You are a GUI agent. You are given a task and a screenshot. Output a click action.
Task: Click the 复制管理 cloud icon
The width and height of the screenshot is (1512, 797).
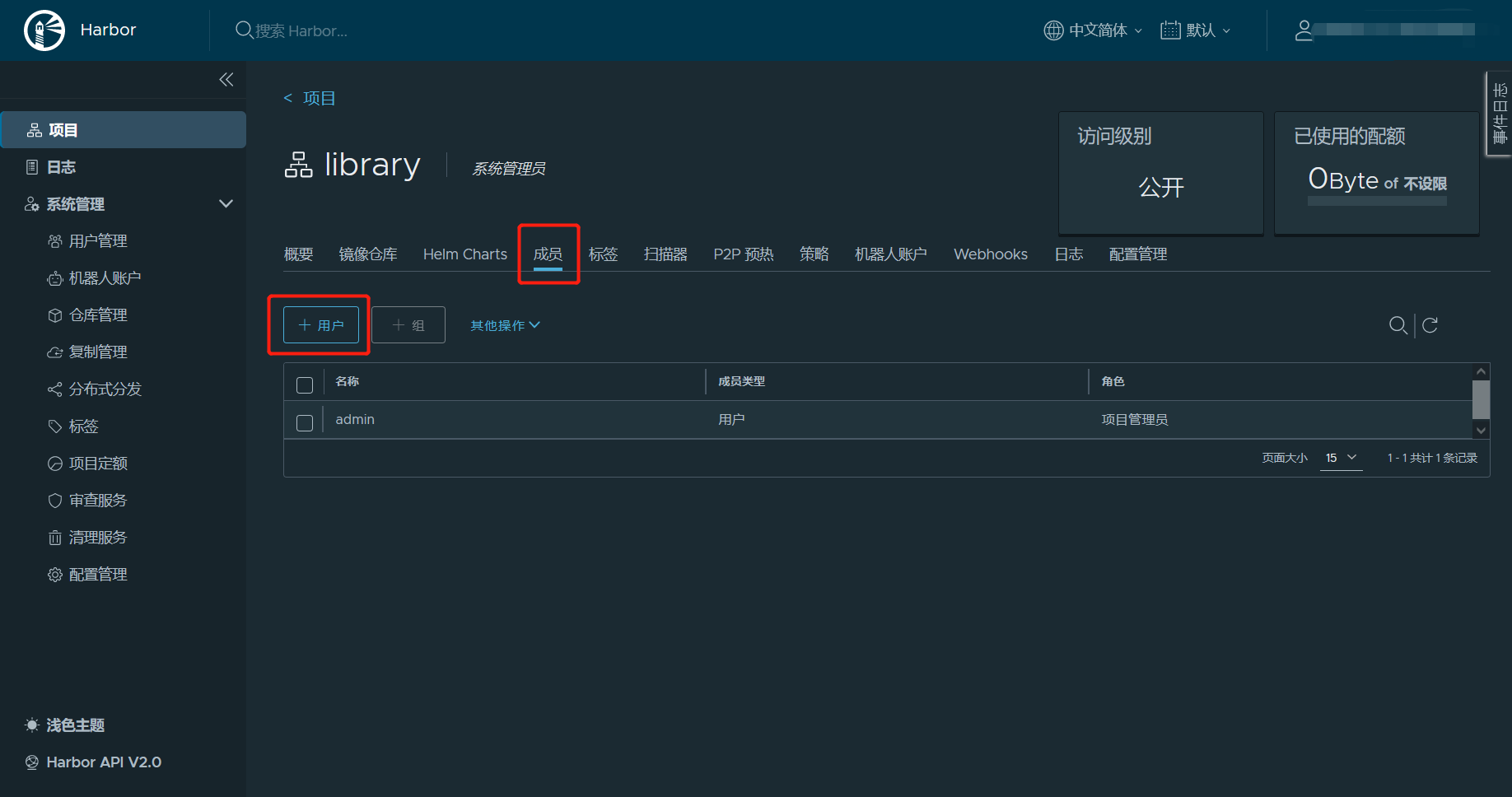(55, 352)
